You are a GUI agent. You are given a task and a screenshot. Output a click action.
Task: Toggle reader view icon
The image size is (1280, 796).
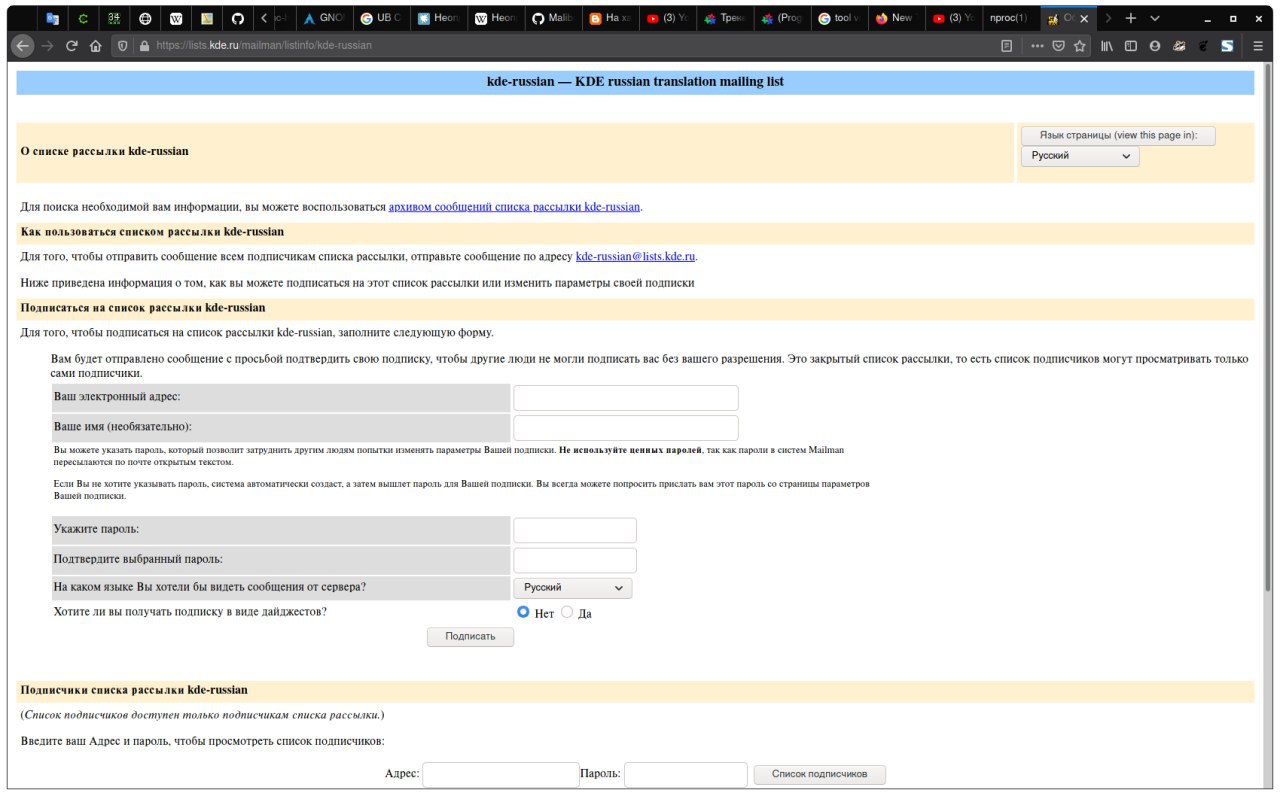click(x=1007, y=45)
